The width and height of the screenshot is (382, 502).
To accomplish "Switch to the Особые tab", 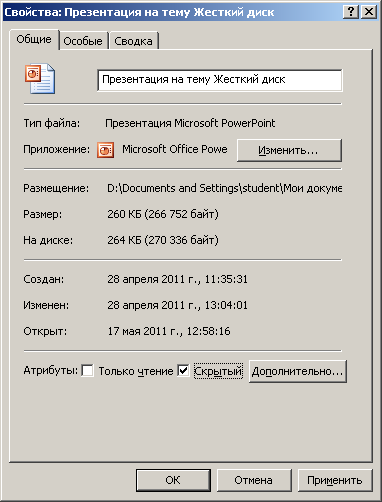I will pos(83,41).
